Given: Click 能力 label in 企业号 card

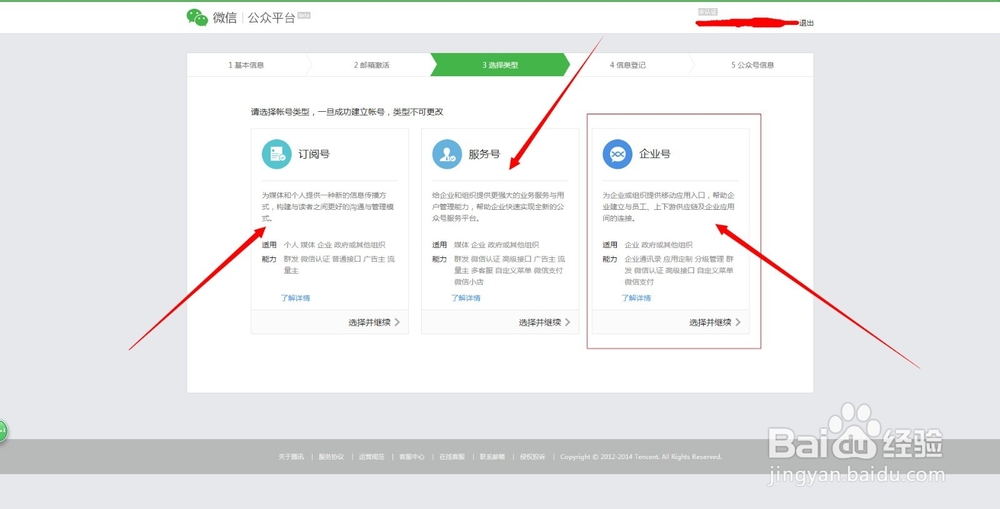Looking at the screenshot, I should click(610, 259).
